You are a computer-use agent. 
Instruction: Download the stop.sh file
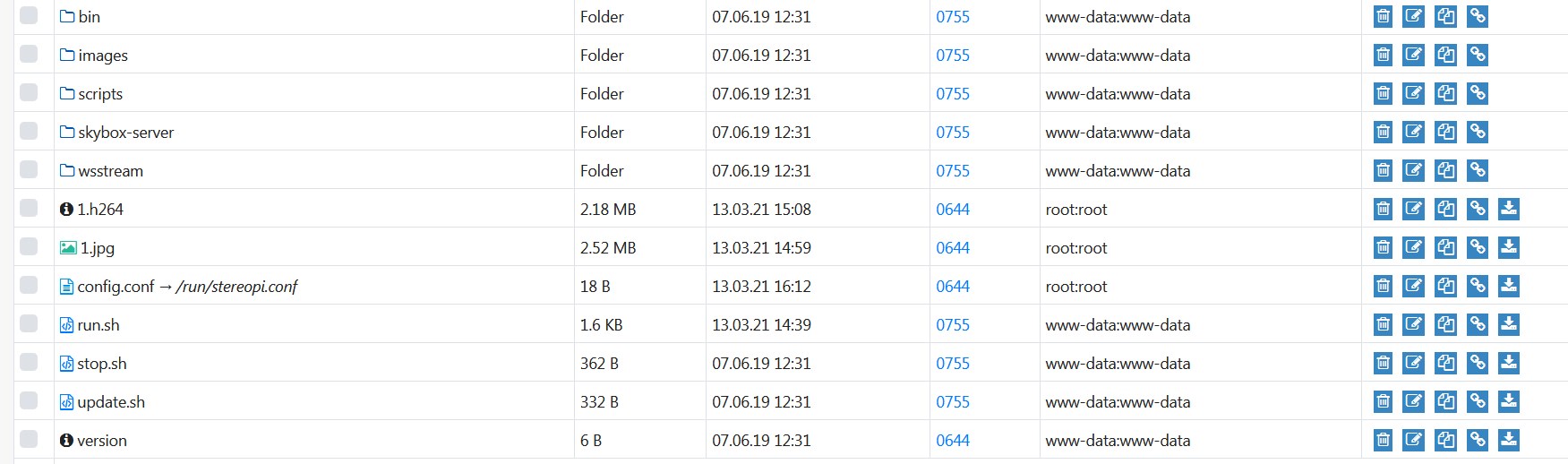(1509, 363)
